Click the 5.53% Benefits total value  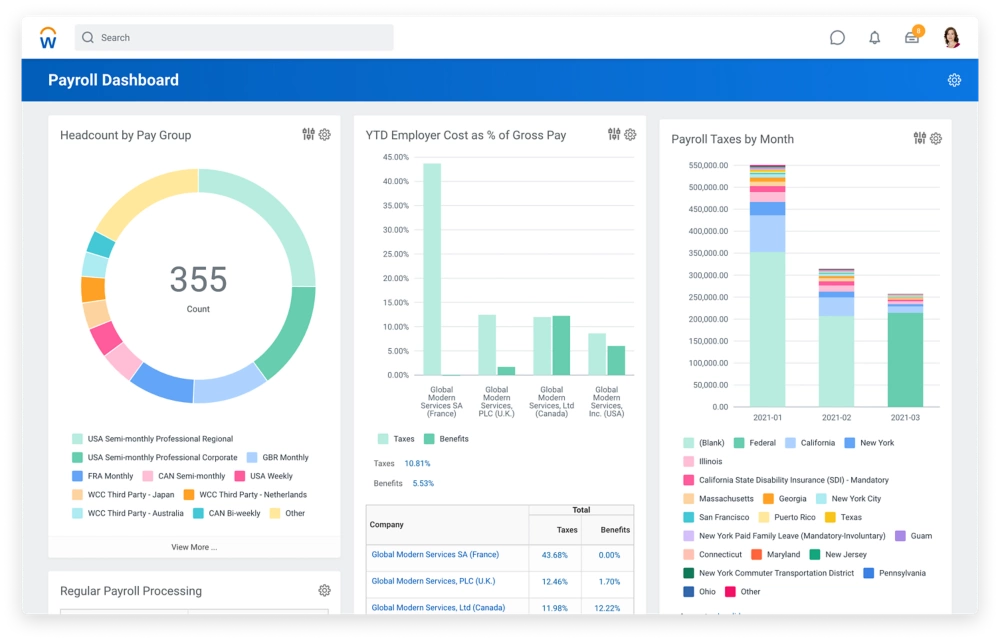point(423,483)
